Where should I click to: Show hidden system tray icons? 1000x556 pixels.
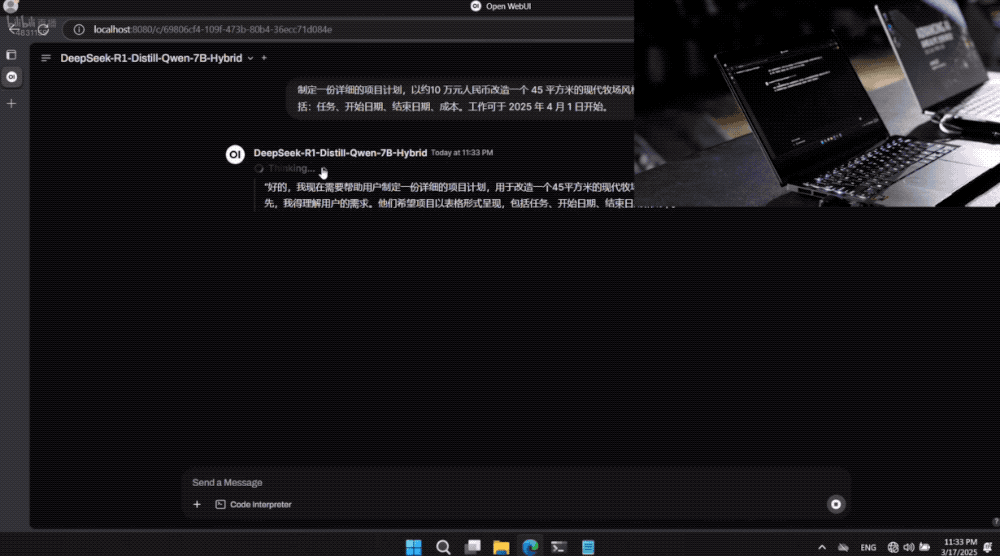tap(821, 547)
